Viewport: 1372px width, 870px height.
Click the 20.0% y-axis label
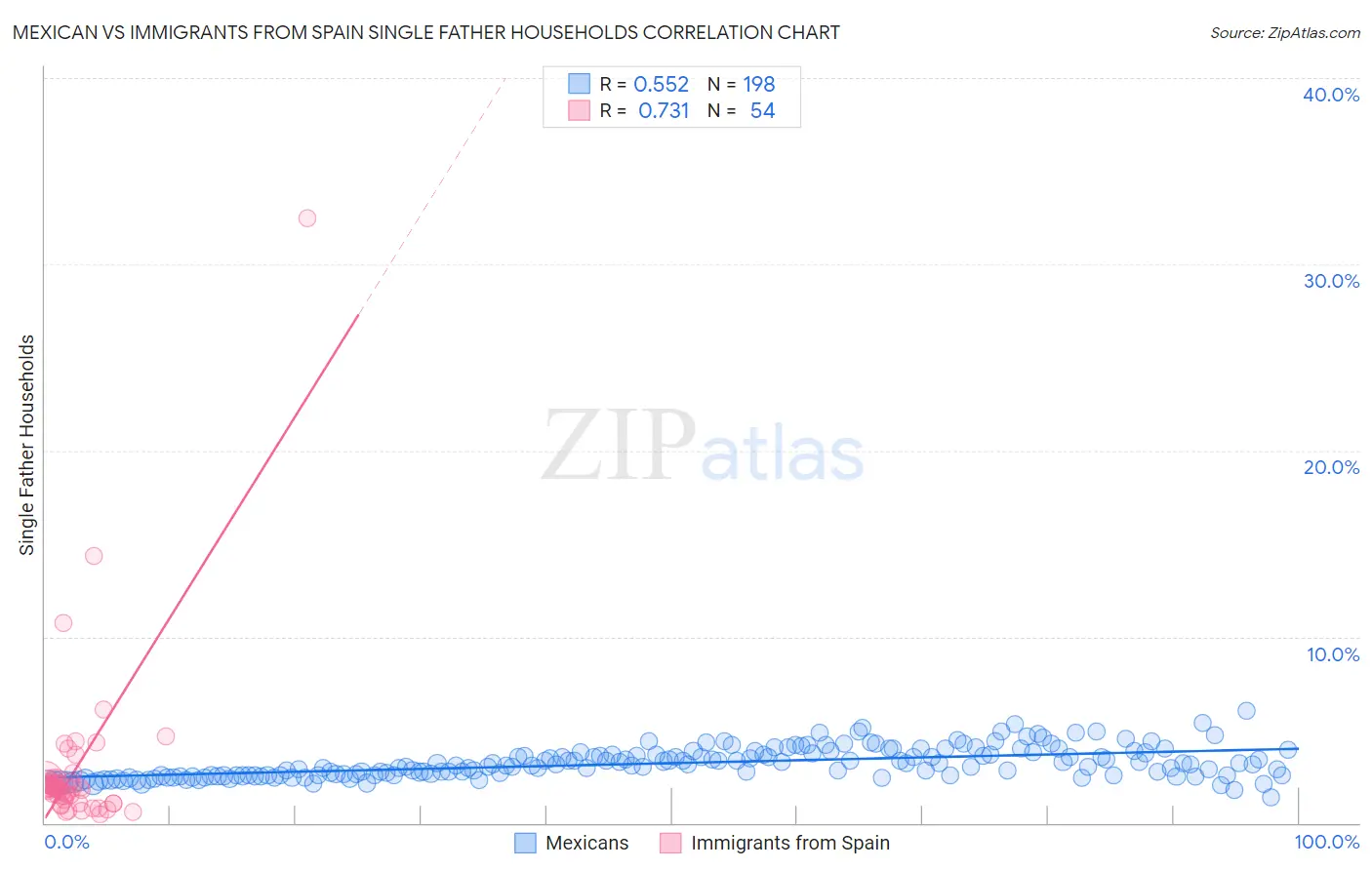point(1331,467)
